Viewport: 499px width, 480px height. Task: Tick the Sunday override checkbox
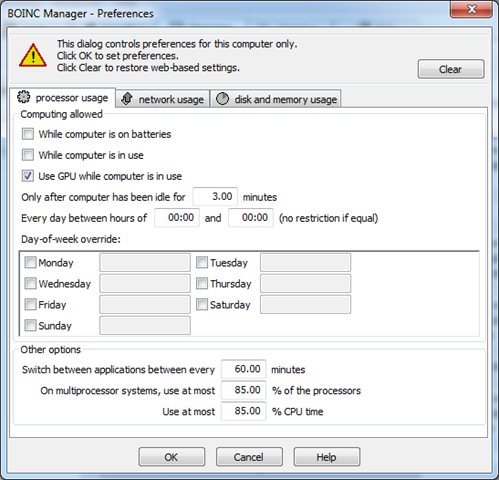(30, 325)
